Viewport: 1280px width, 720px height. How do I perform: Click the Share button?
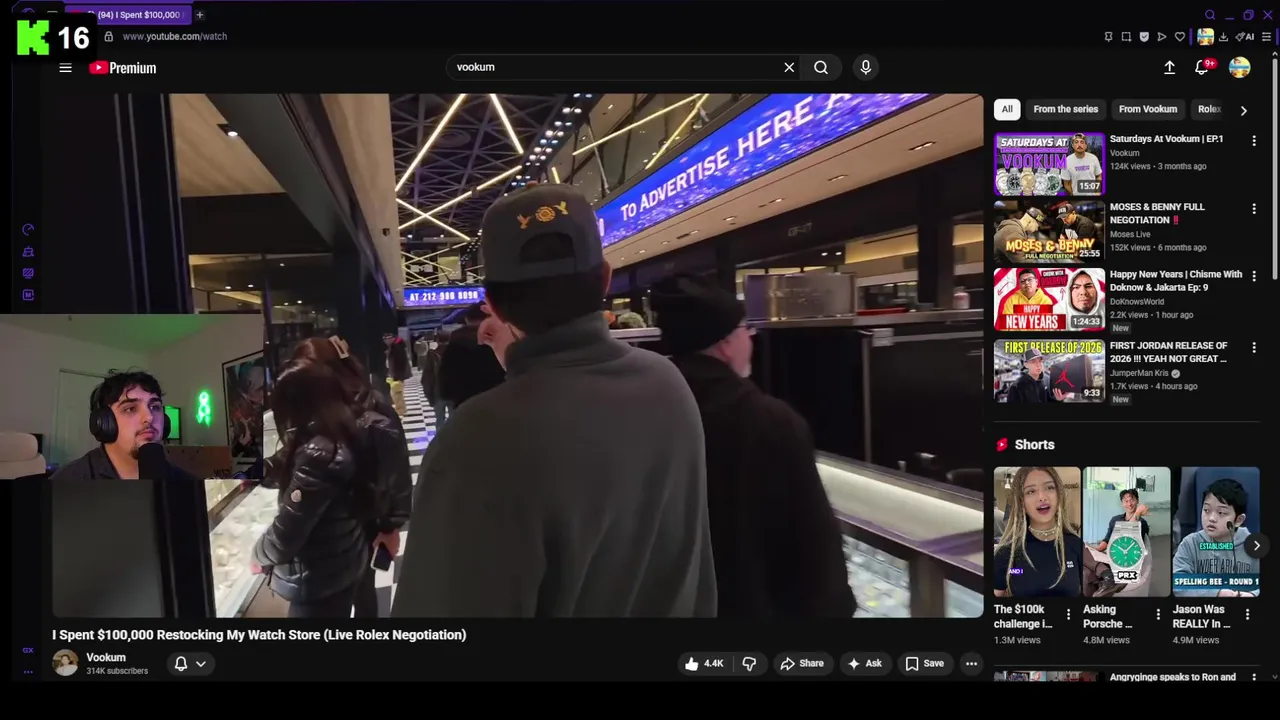802,663
